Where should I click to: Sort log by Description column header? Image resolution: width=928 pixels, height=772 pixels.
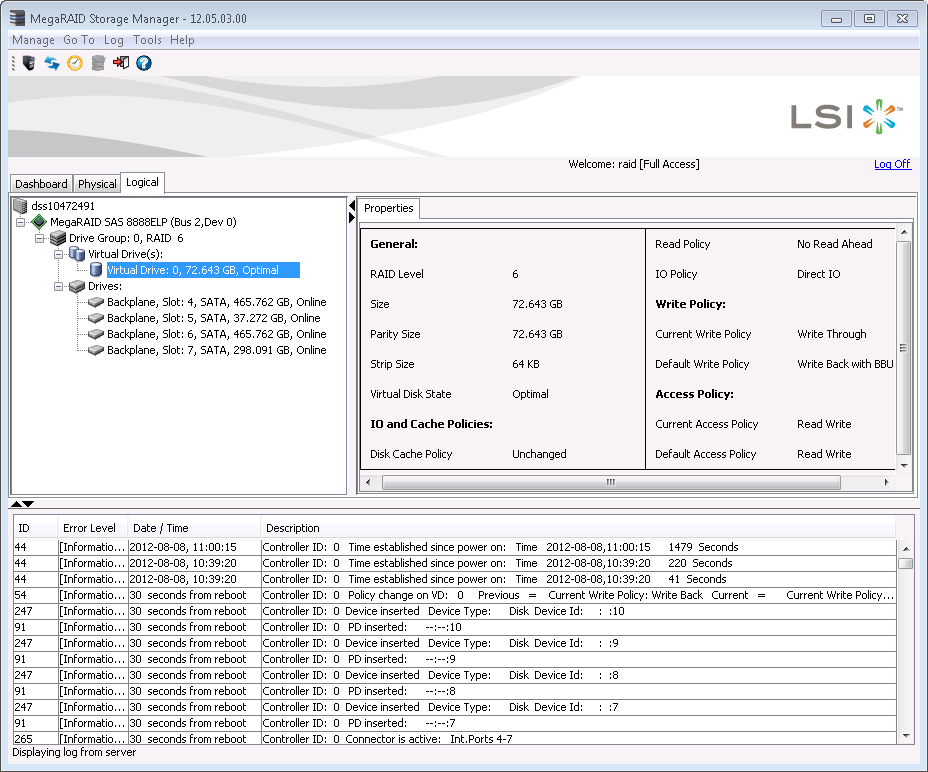click(578, 528)
